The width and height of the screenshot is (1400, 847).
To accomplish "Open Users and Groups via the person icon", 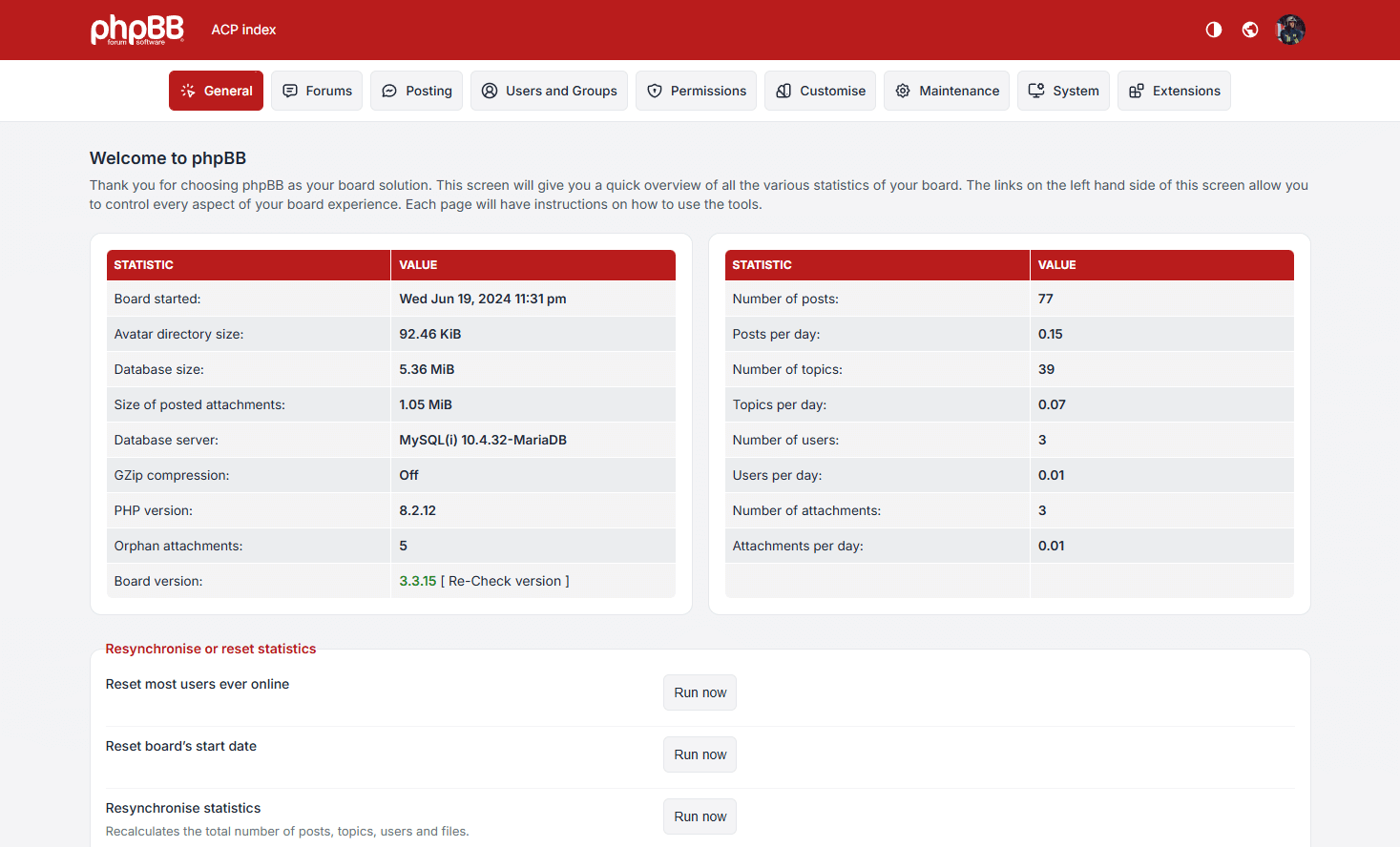I will click(x=489, y=91).
